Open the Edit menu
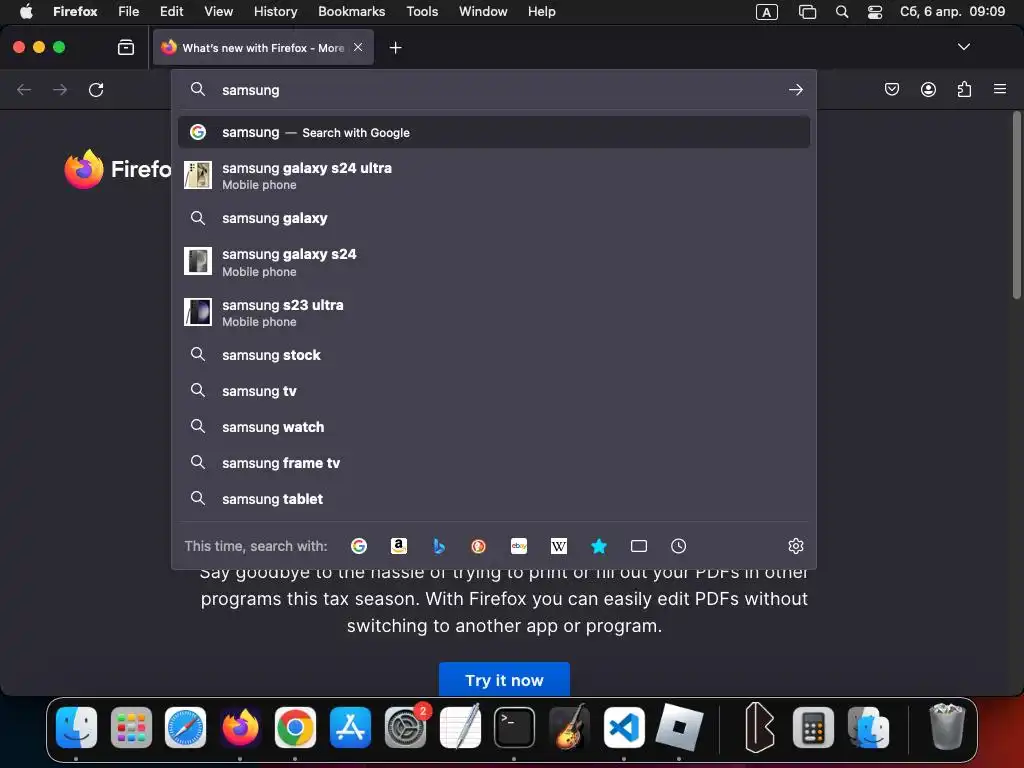Viewport: 1024px width, 768px height. click(171, 11)
